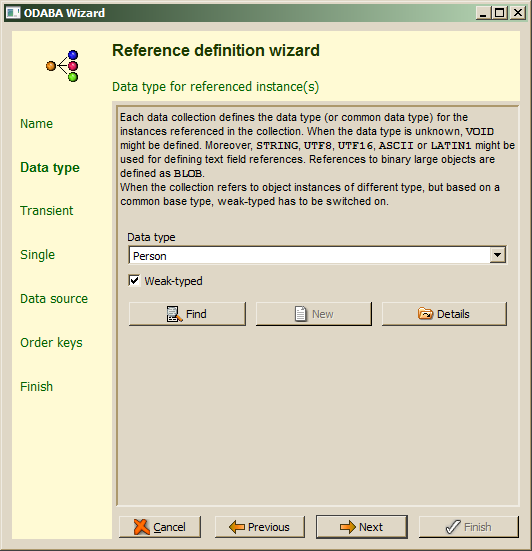This screenshot has width=532, height=551.
Task: Click the ODABA Wizard title bar icon
Action: pos(13,13)
